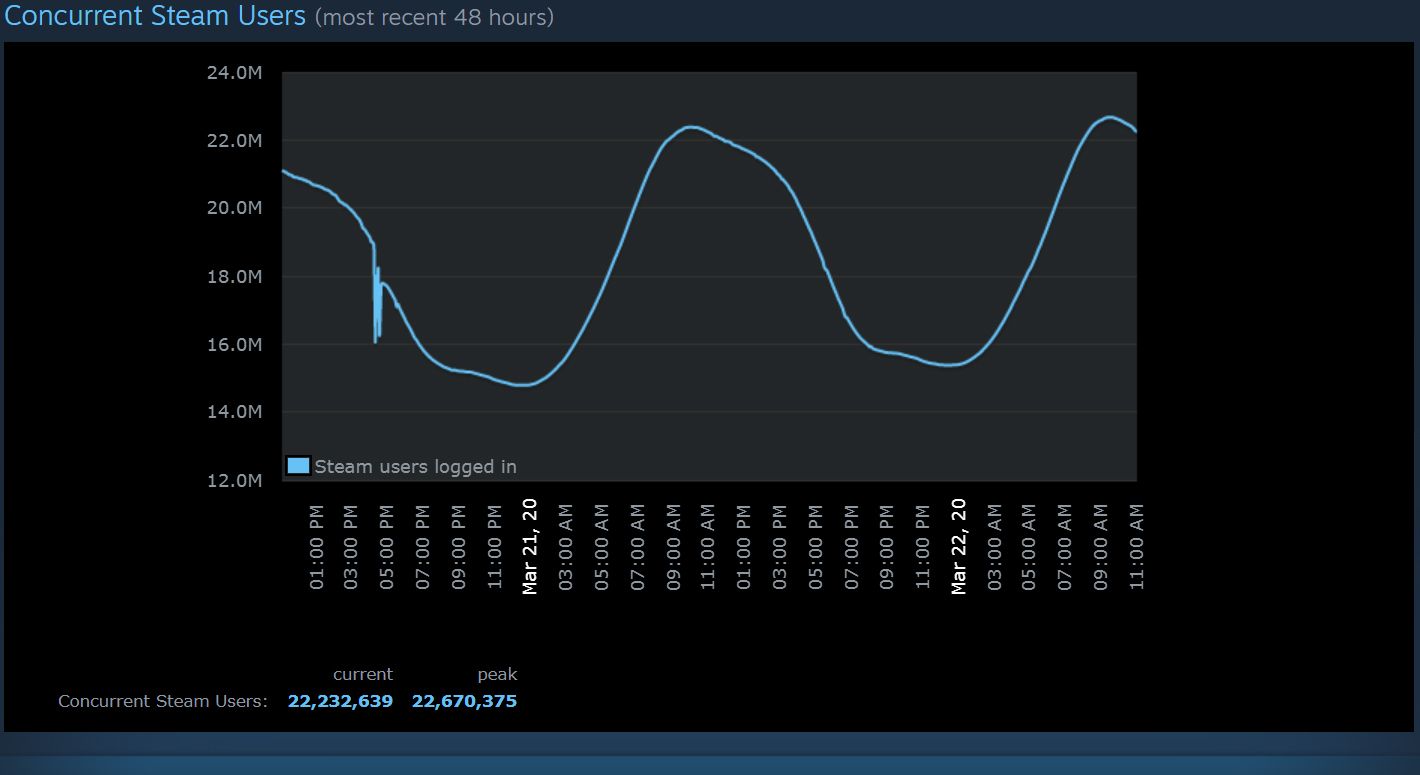Click the "(most recent 48 hours)" subtitle
Viewport: 1420px width, 775px height.
(x=434, y=17)
